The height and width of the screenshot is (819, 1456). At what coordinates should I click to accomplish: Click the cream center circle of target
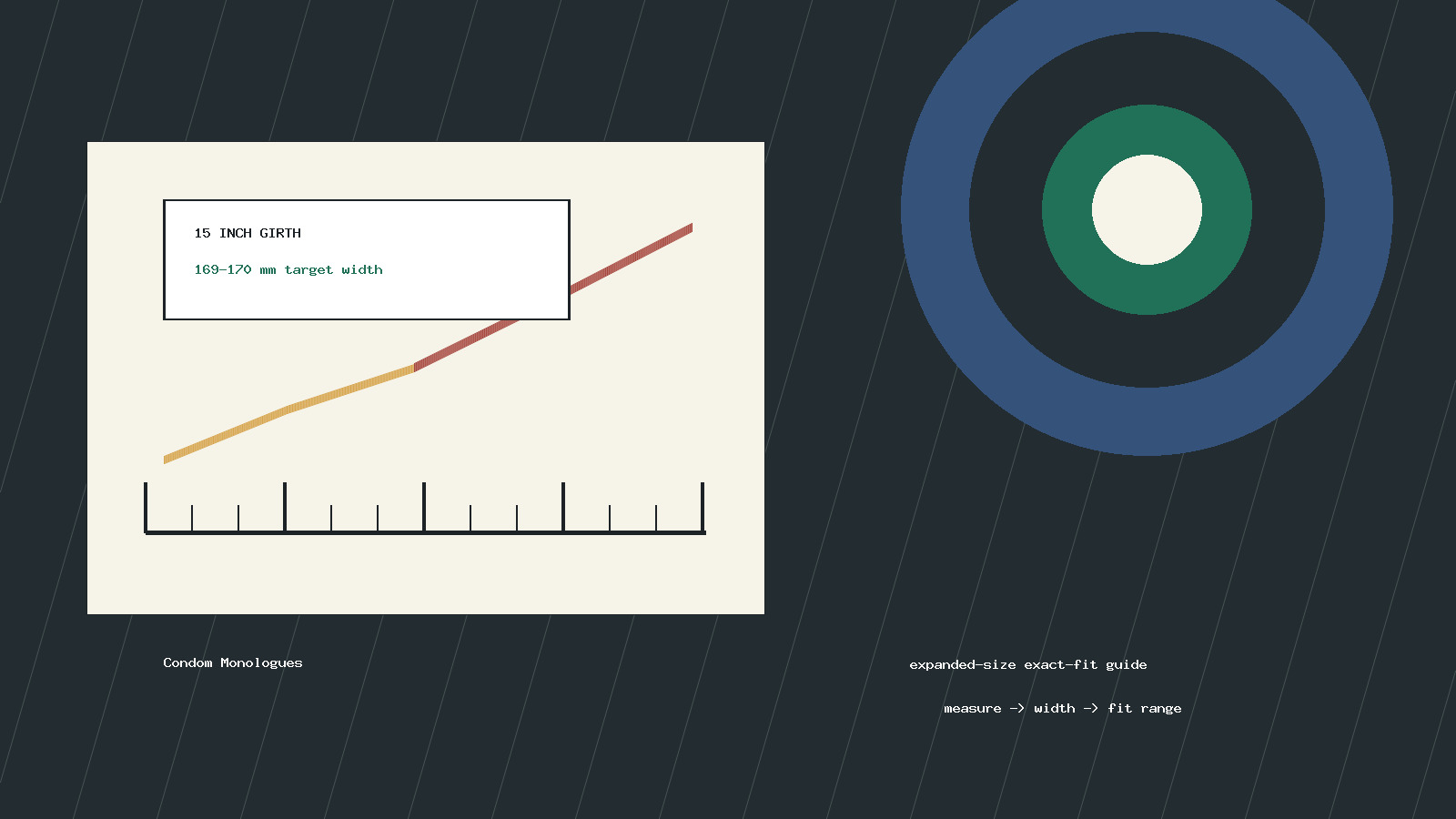tap(1147, 209)
